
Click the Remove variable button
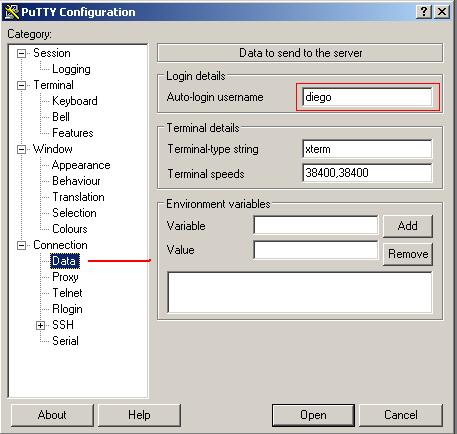(x=408, y=254)
